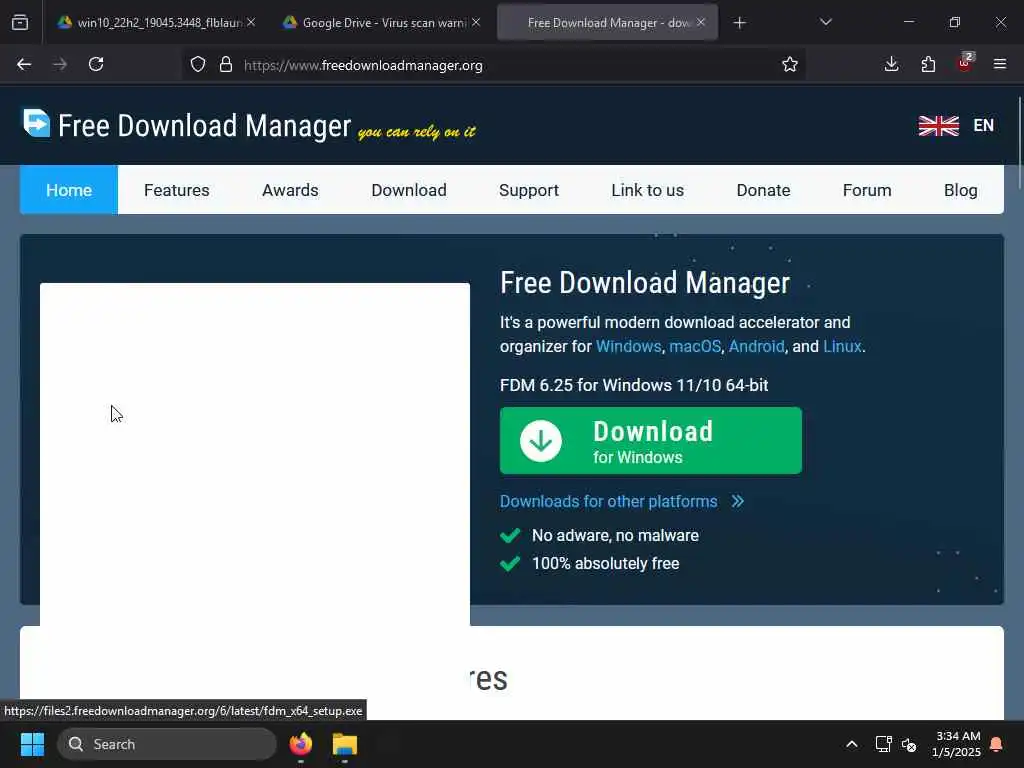Click the Firefox View icon in tab bar

pos(20,22)
